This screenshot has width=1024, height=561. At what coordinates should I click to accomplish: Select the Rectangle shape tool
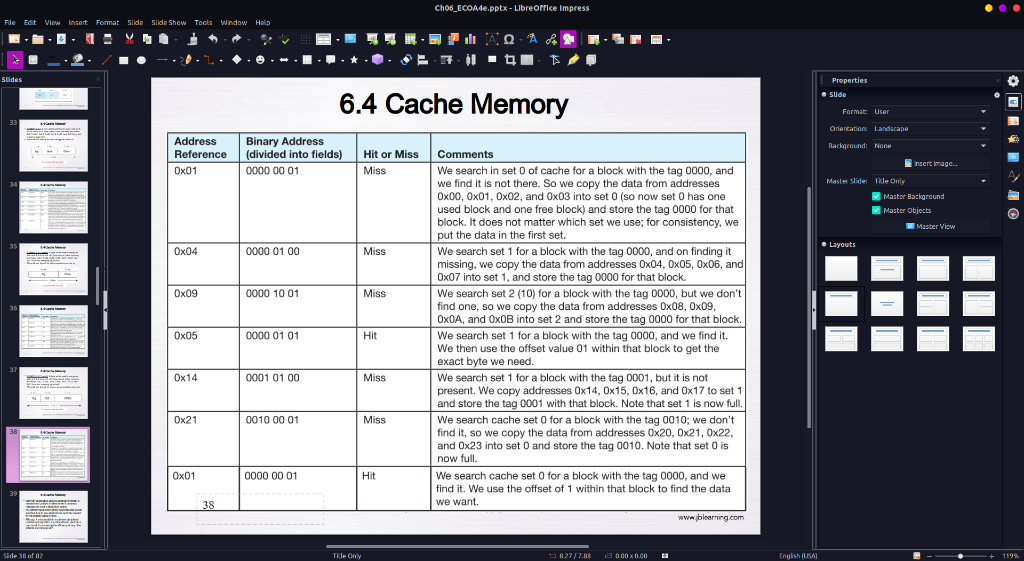tap(123, 60)
